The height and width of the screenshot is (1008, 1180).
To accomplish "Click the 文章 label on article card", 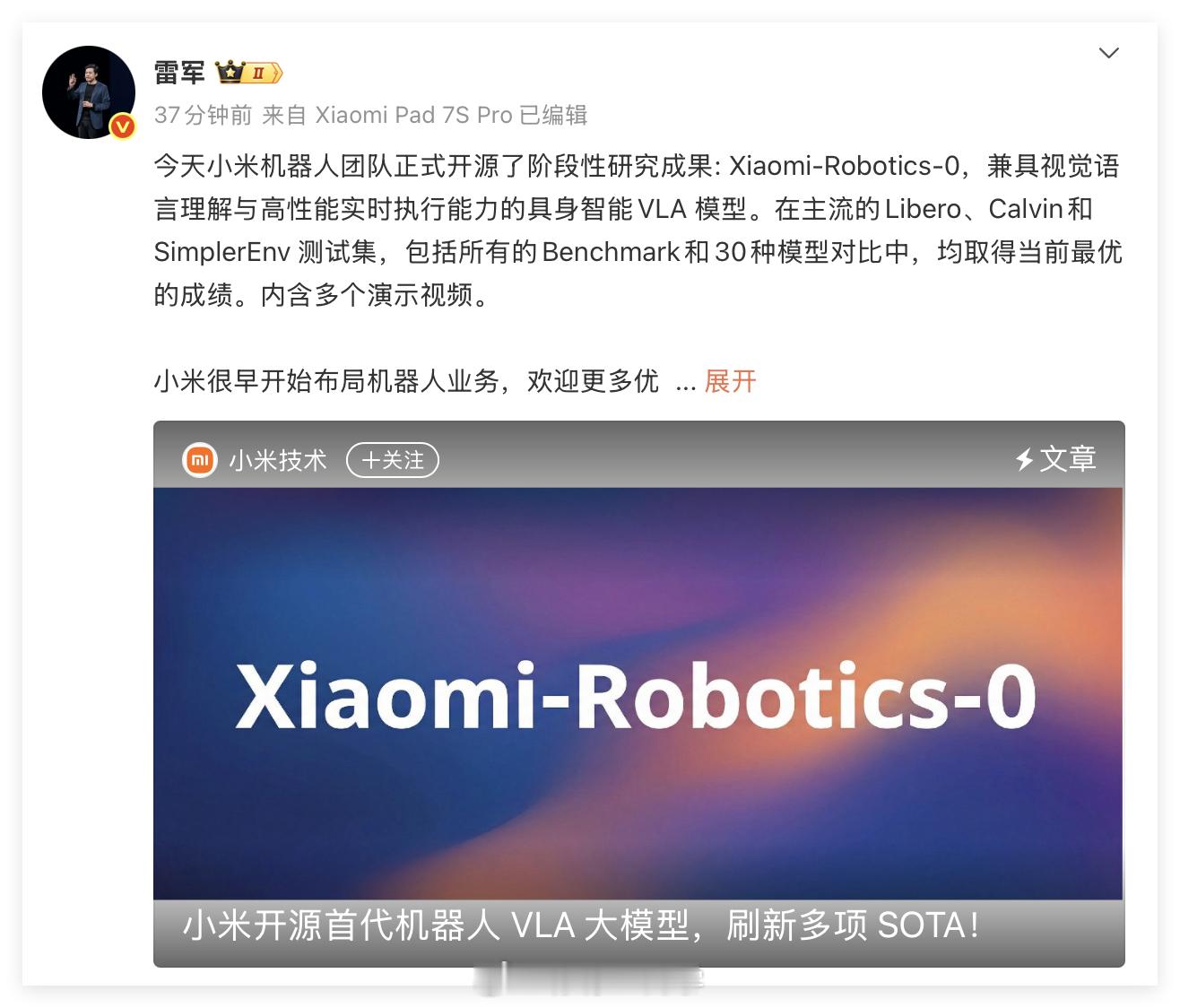I will coord(1068,459).
